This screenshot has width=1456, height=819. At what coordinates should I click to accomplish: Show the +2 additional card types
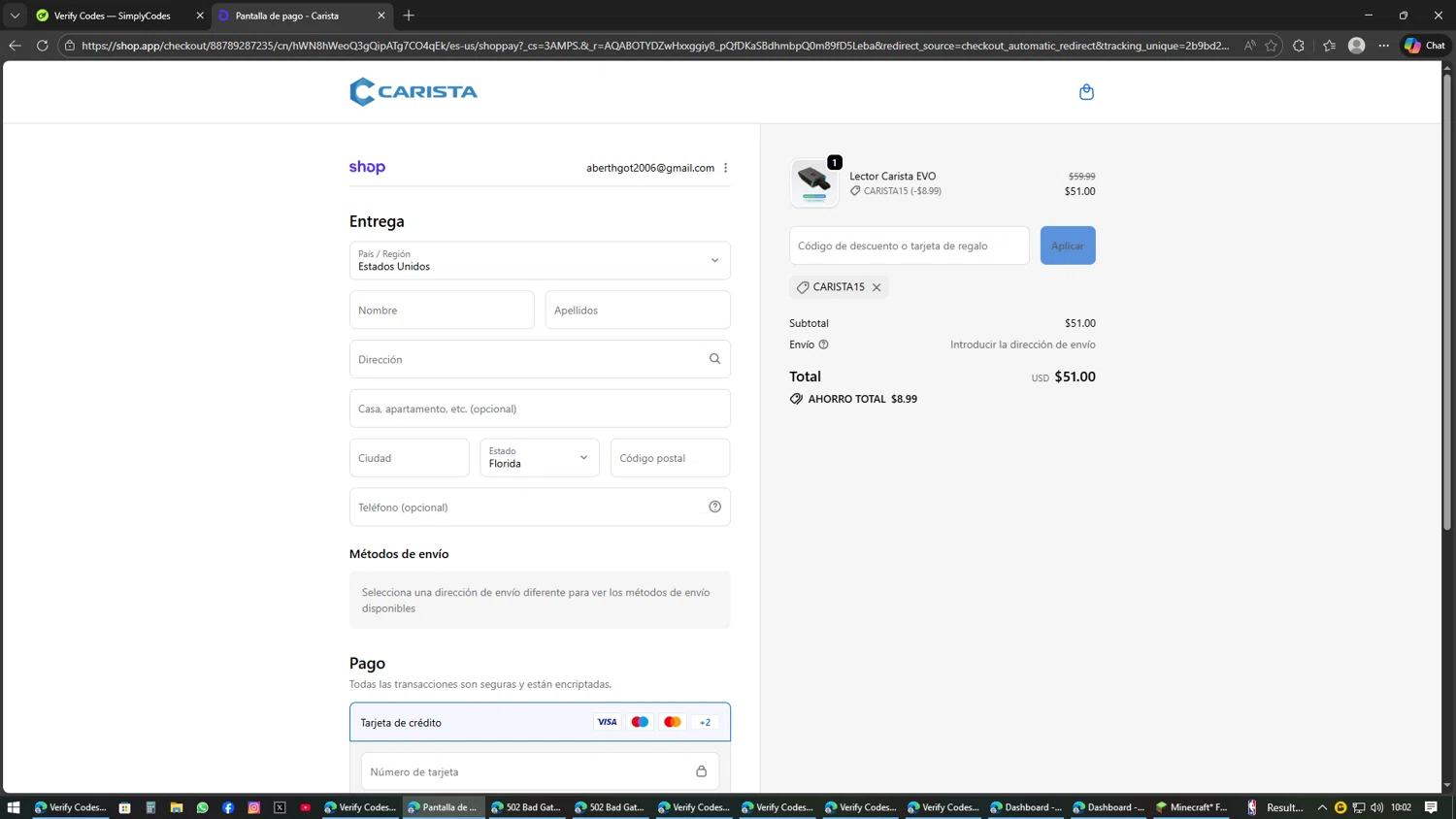click(705, 722)
